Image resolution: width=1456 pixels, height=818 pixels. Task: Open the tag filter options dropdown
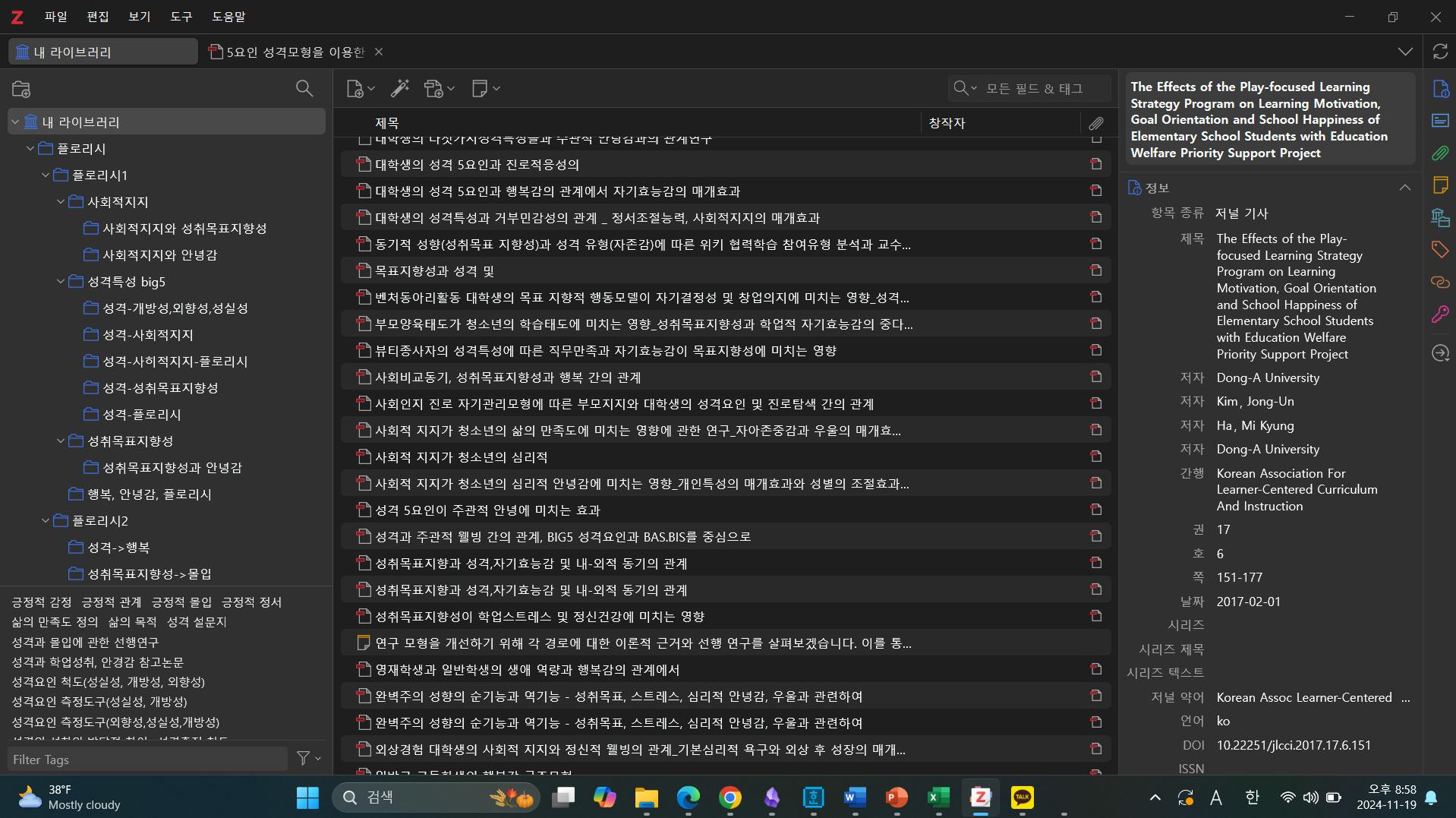click(308, 759)
